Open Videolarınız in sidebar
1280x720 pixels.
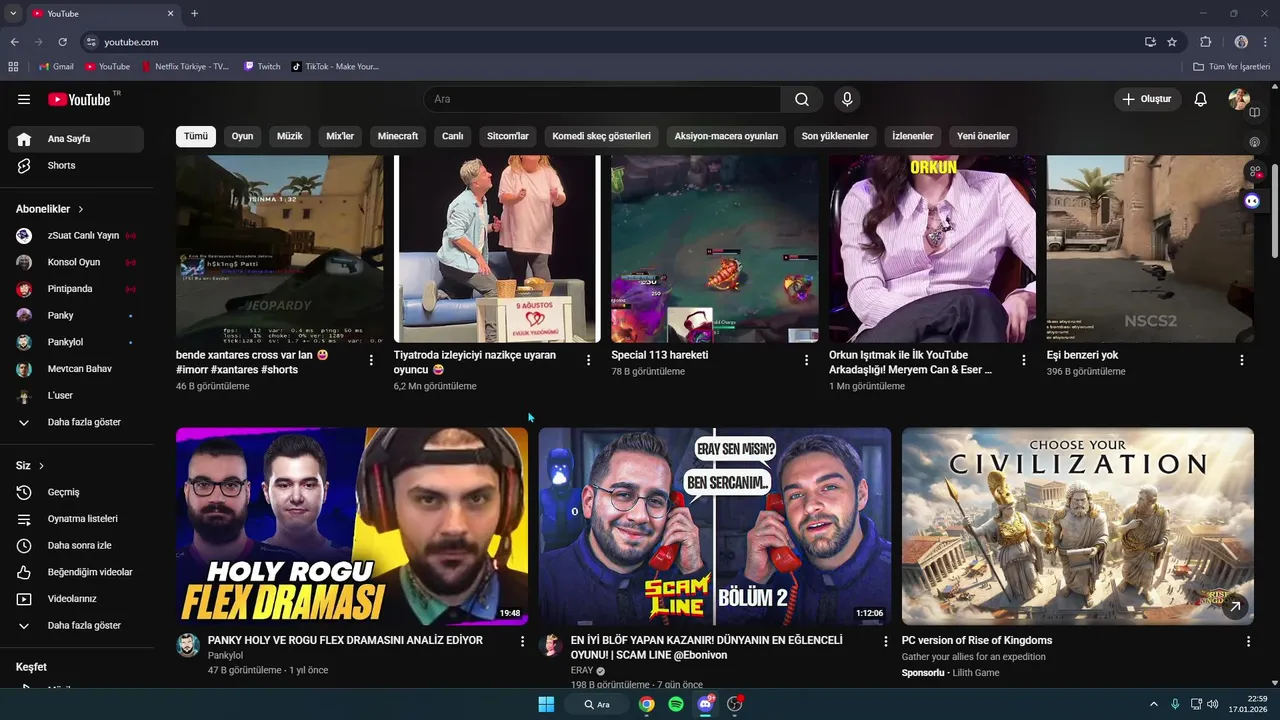[76, 599]
